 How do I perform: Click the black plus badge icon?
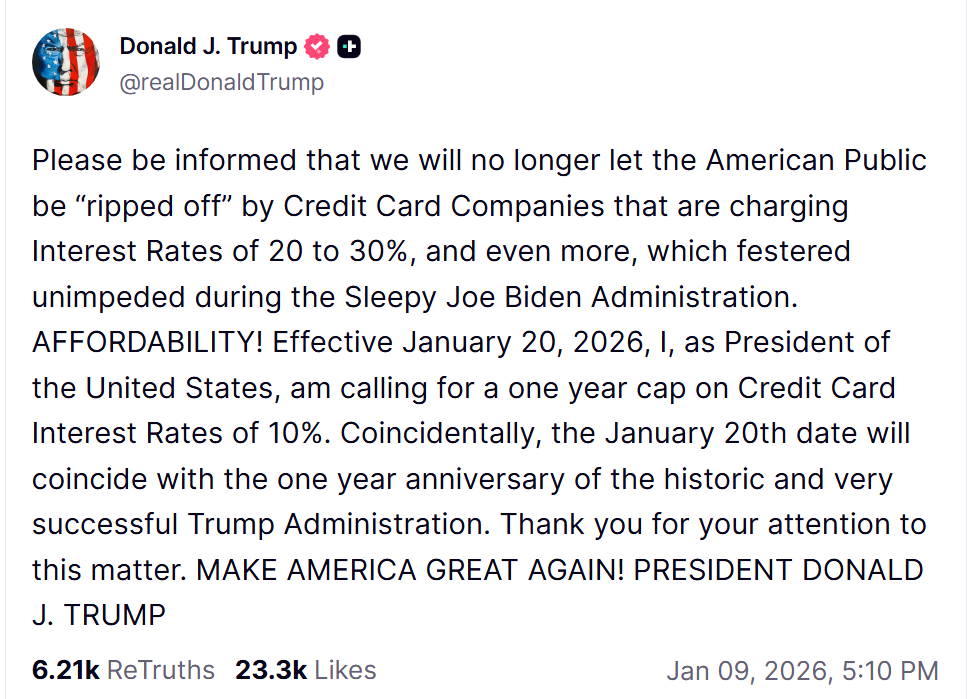349,46
